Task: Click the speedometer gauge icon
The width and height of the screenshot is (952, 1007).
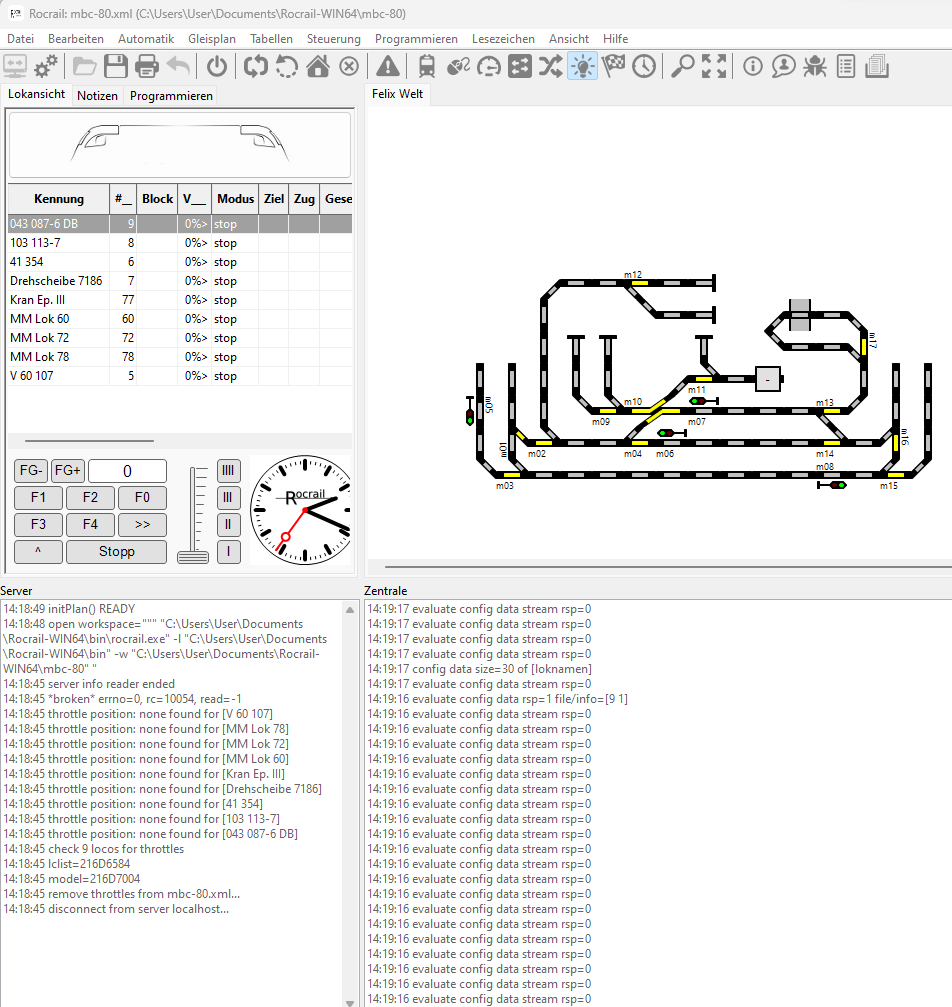Action: pyautogui.click(x=489, y=66)
